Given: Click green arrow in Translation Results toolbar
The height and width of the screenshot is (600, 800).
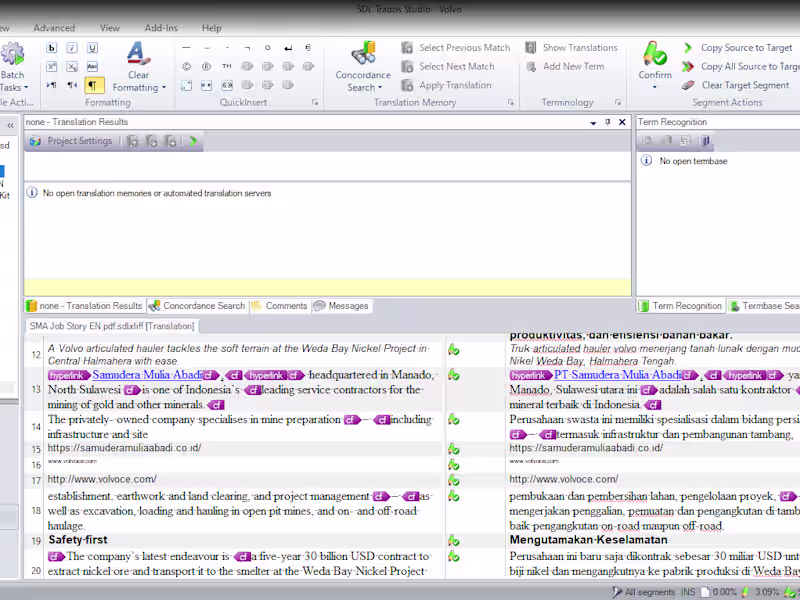Looking at the screenshot, I should [x=193, y=141].
